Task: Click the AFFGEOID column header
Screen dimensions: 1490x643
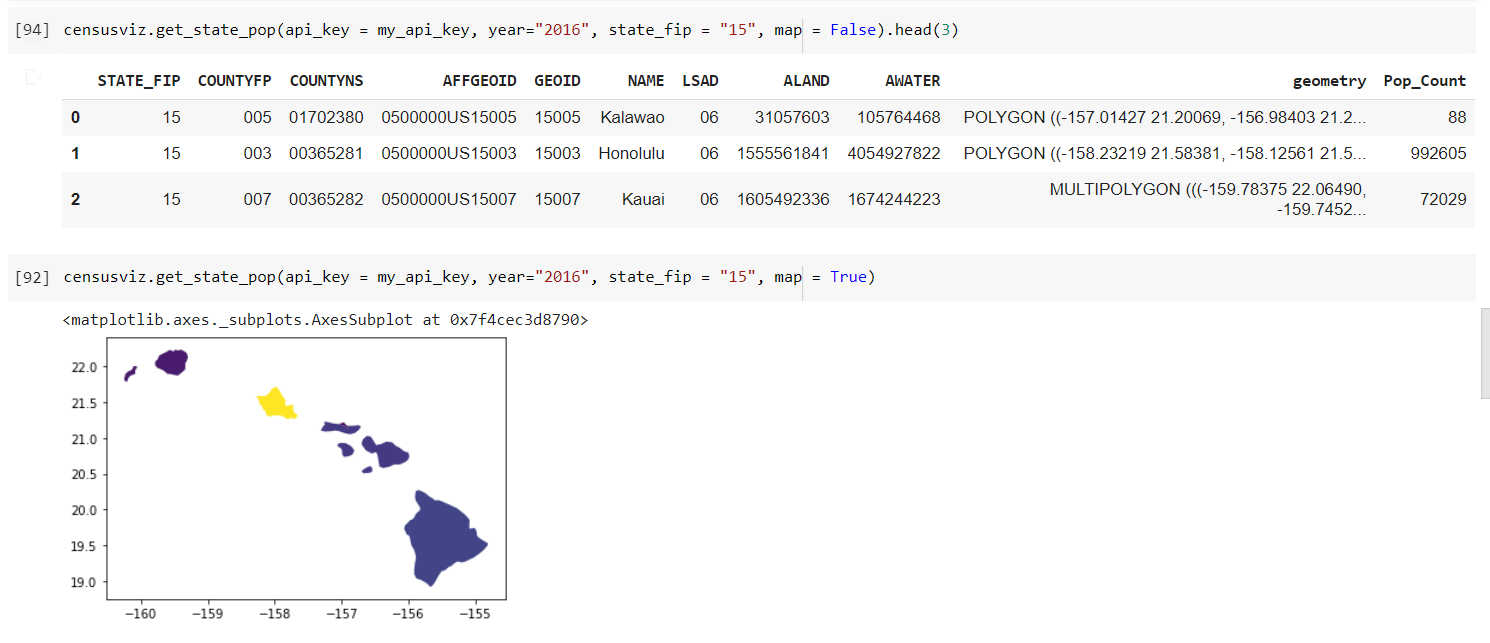Action: [x=479, y=81]
